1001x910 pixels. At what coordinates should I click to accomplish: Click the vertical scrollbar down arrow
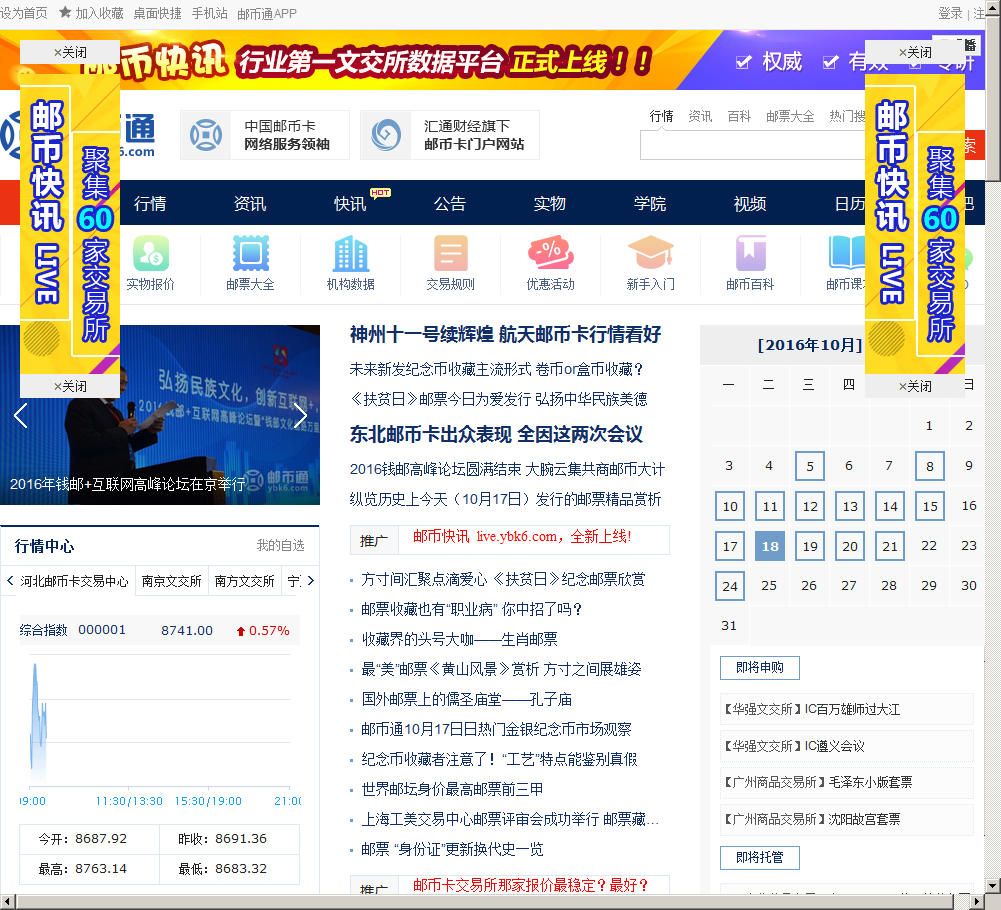click(993, 886)
